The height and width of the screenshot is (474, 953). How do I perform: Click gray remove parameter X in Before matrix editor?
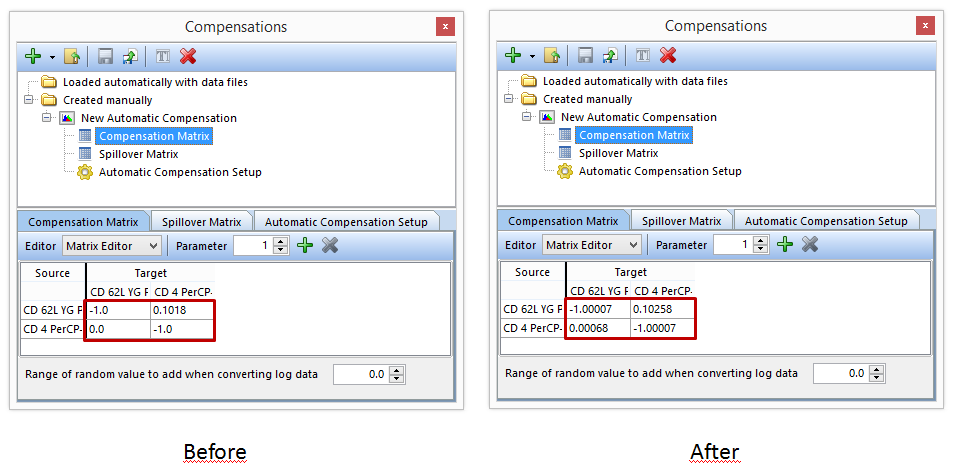pyautogui.click(x=330, y=245)
